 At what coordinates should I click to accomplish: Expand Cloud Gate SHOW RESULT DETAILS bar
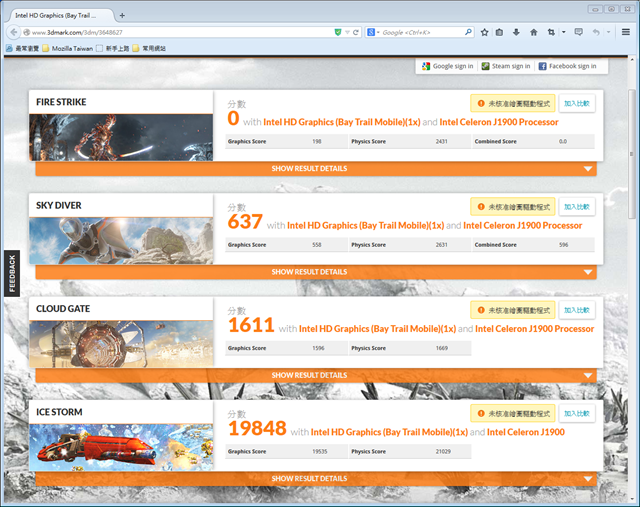316,375
